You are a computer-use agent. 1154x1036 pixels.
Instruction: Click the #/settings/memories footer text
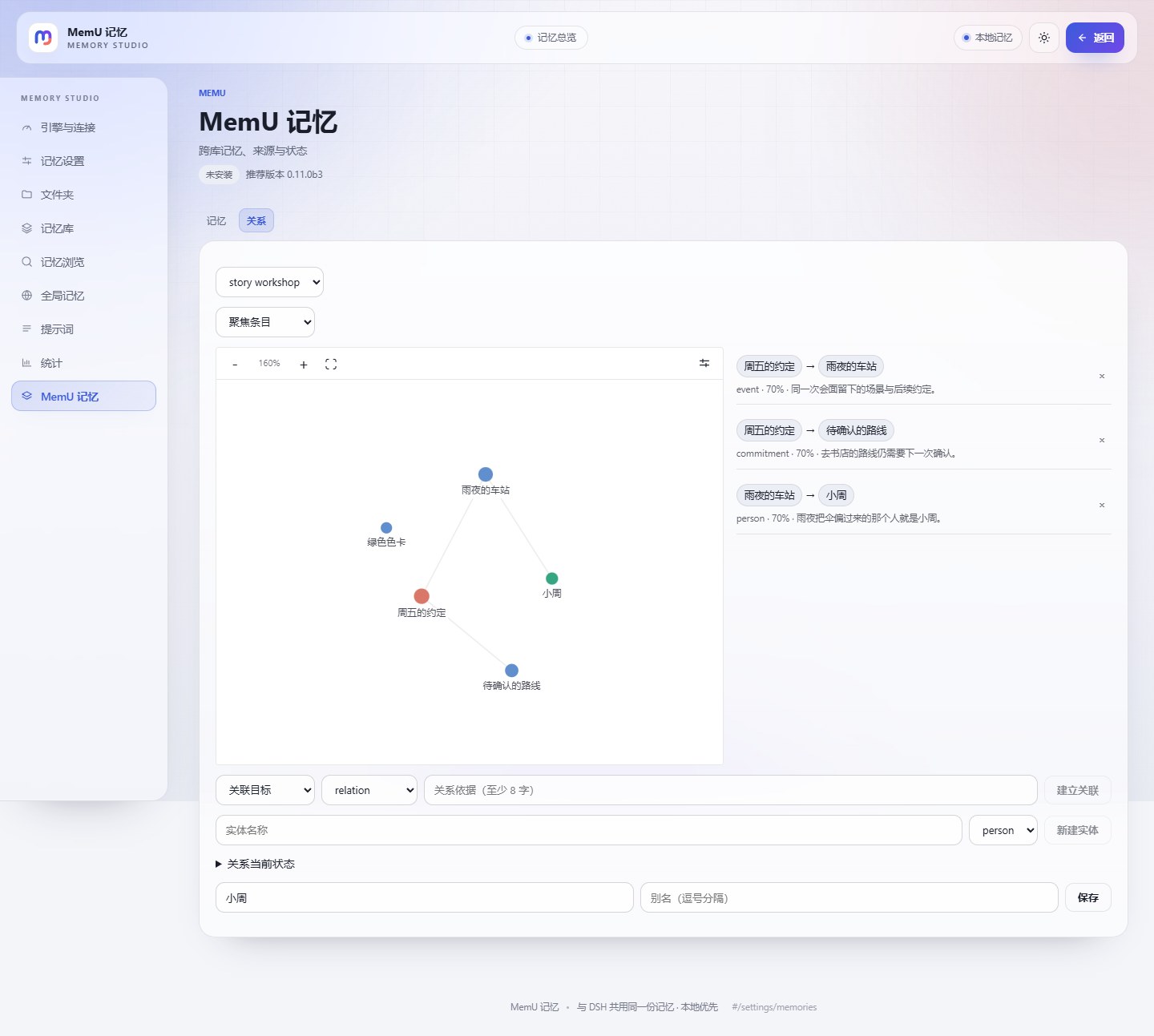click(x=774, y=1007)
